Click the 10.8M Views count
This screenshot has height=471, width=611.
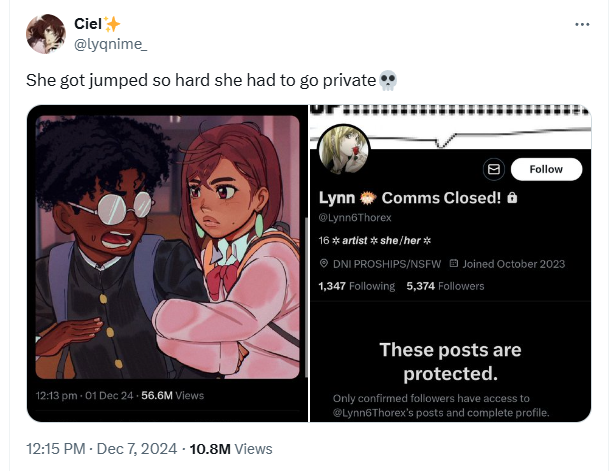(x=231, y=449)
